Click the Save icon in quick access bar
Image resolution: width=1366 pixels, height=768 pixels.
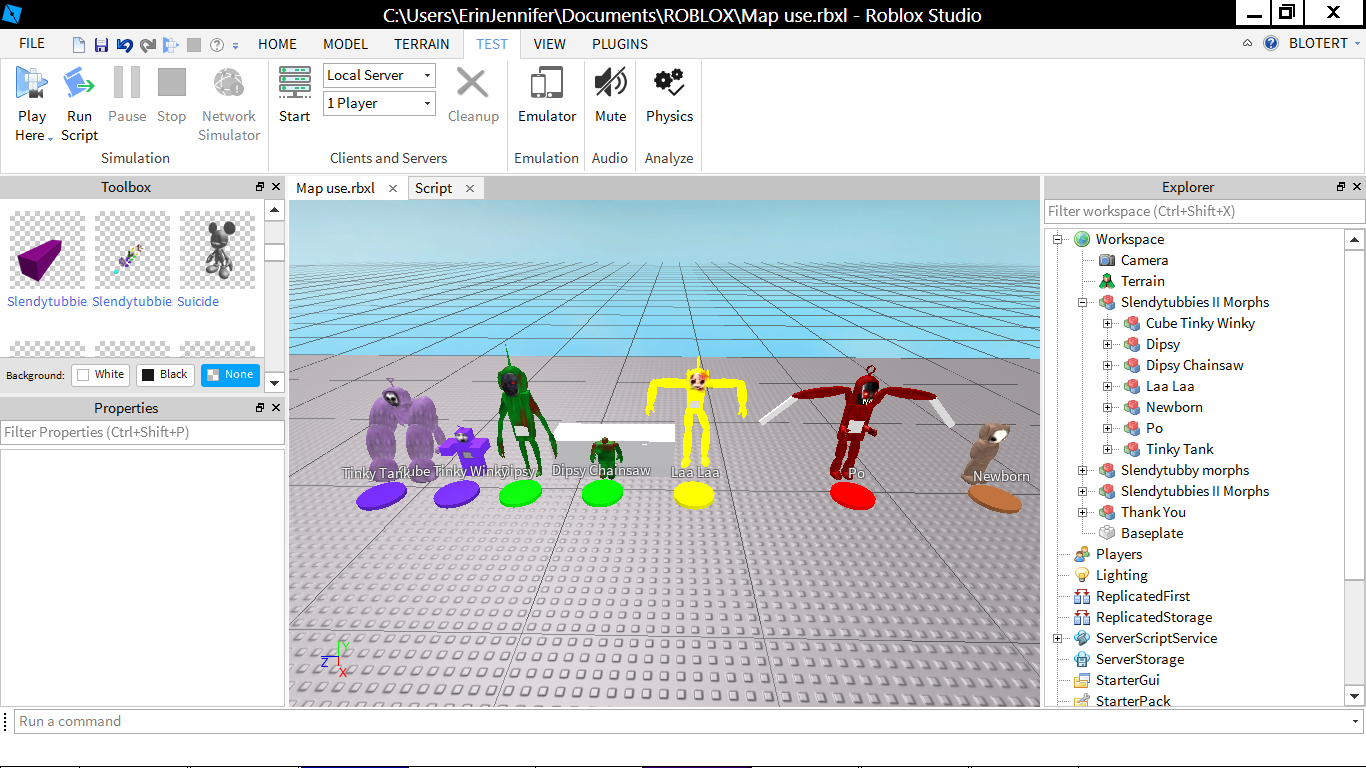tap(101, 45)
